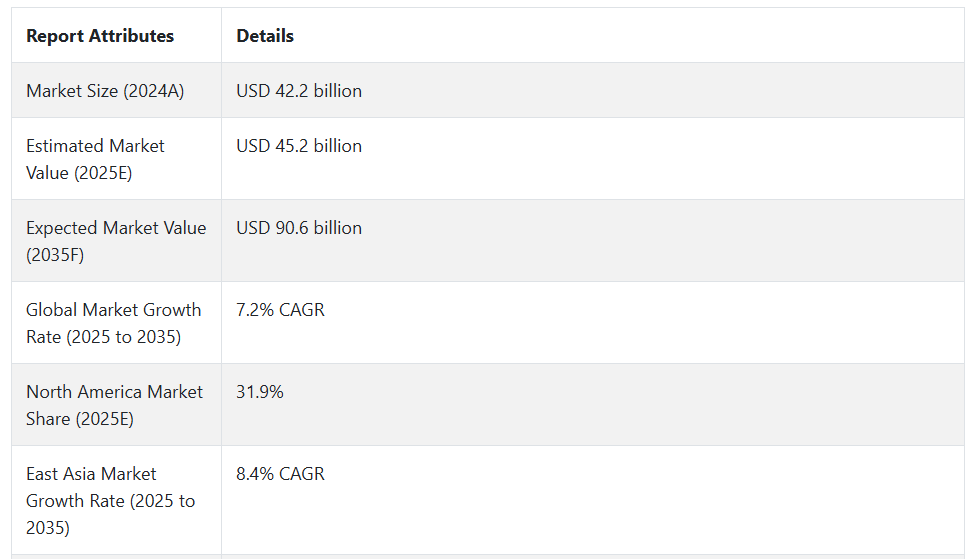The width and height of the screenshot is (967, 559).
Task: Click the '8.4% CAGR' value
Action: (x=280, y=474)
